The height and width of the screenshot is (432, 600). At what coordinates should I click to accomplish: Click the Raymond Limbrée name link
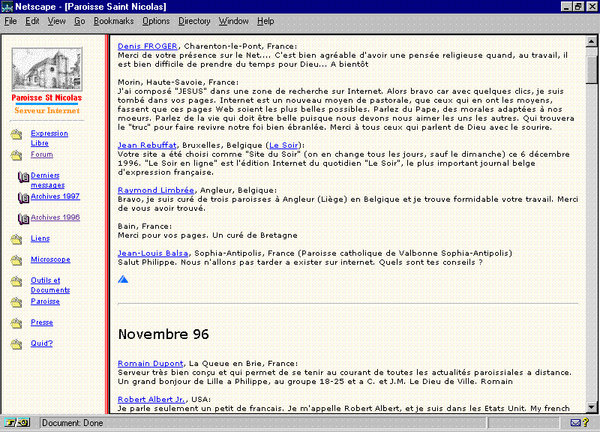tap(156, 190)
